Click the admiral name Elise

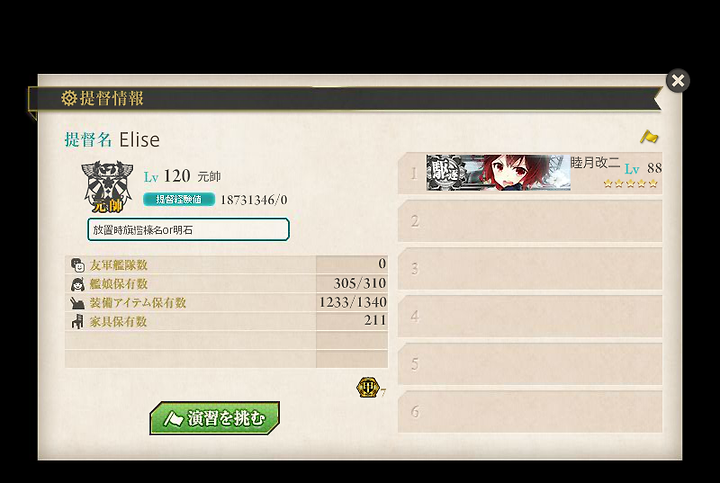[139, 140]
